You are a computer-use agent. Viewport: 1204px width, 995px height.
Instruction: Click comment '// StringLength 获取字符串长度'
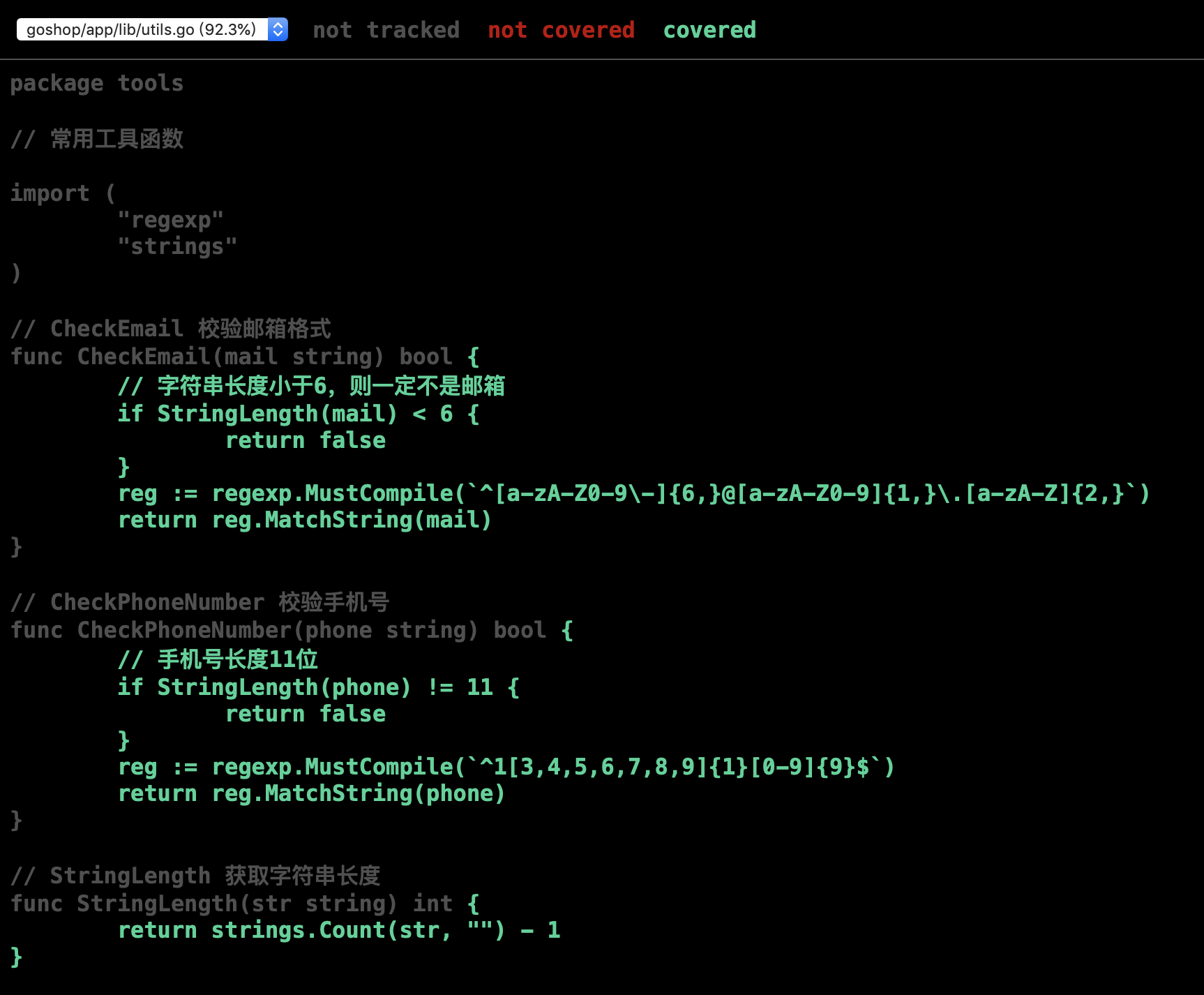click(x=195, y=875)
